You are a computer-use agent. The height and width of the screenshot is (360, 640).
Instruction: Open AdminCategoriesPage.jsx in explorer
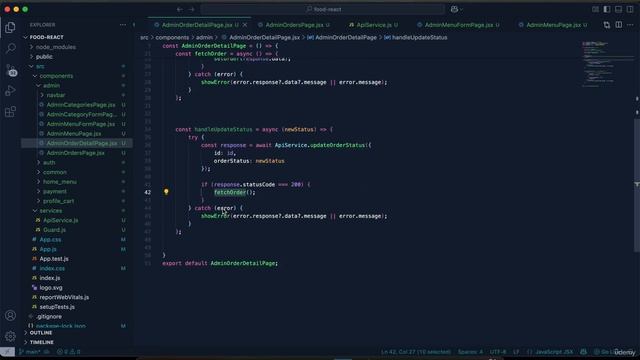[81, 105]
